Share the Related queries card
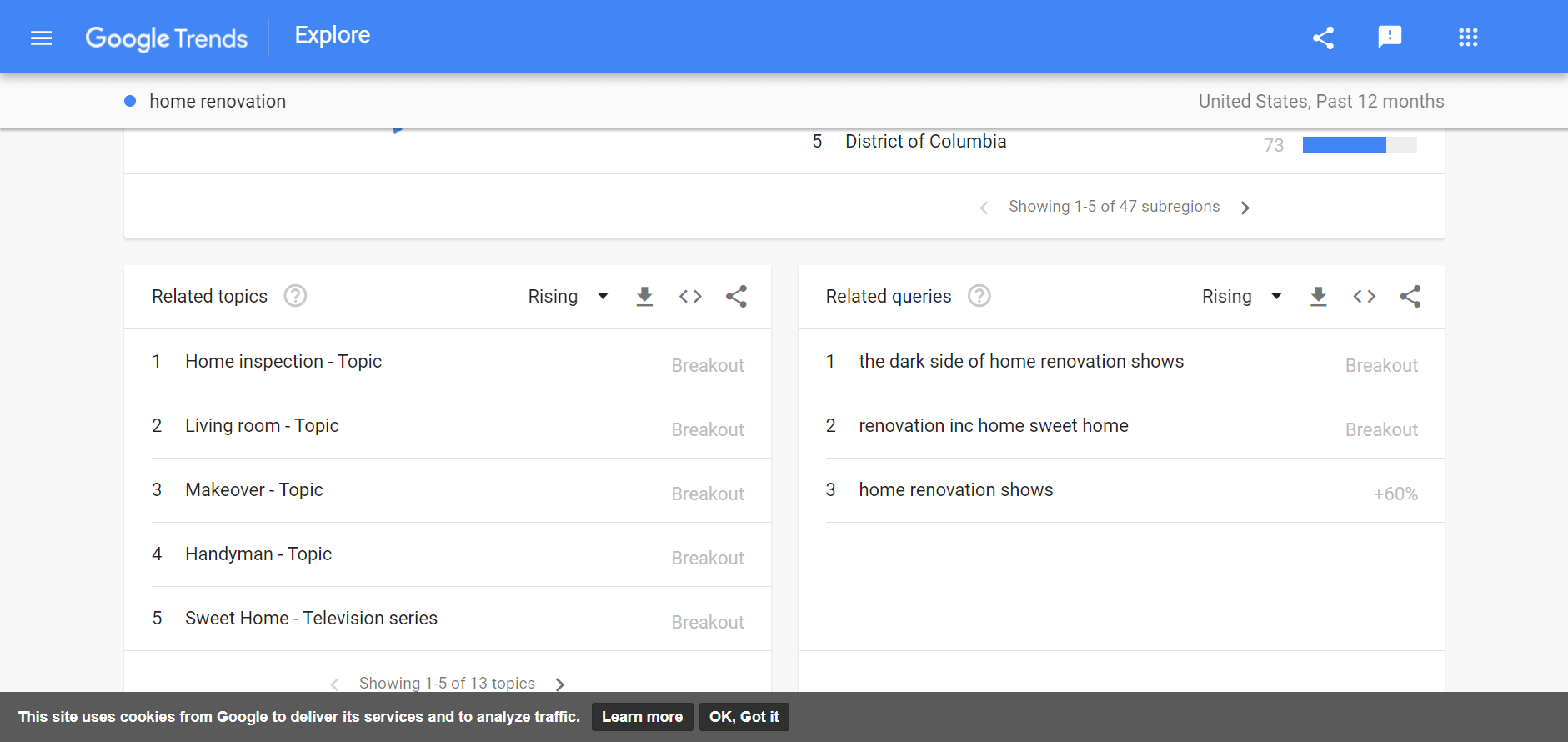Viewport: 1568px width, 742px height. click(x=1410, y=296)
